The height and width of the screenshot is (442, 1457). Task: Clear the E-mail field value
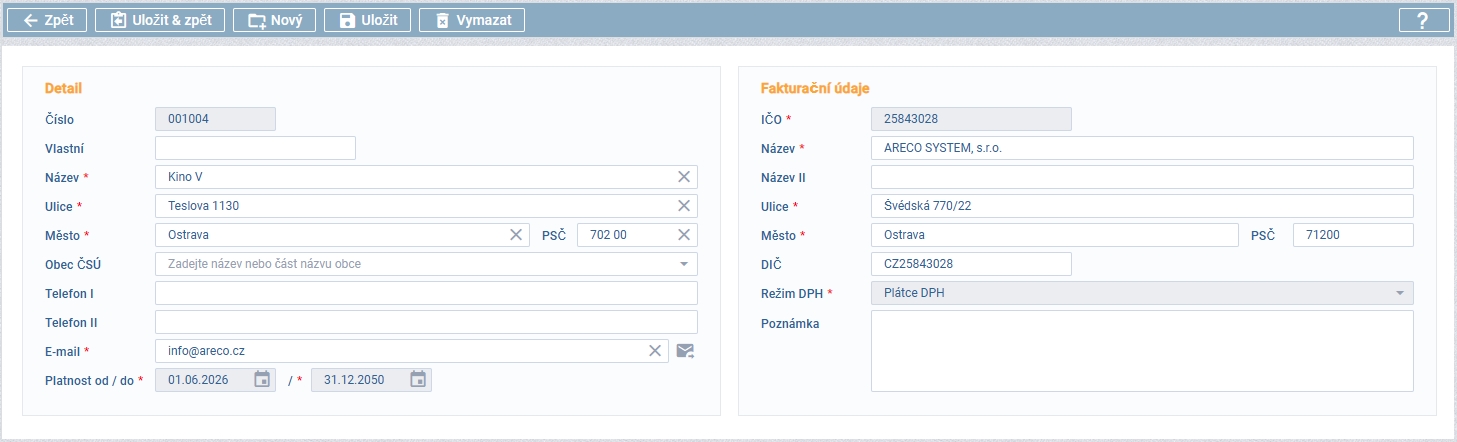[x=655, y=351]
